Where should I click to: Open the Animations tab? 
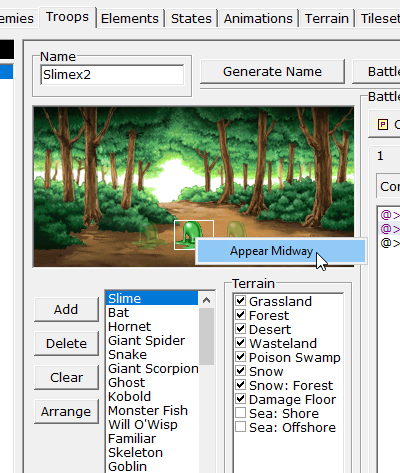258,19
